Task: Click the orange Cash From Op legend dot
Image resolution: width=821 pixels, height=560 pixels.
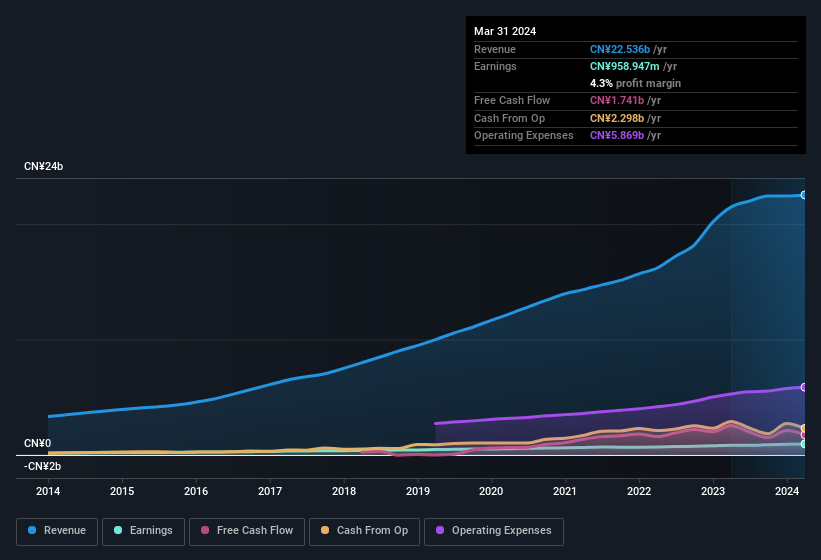Action: [325, 530]
